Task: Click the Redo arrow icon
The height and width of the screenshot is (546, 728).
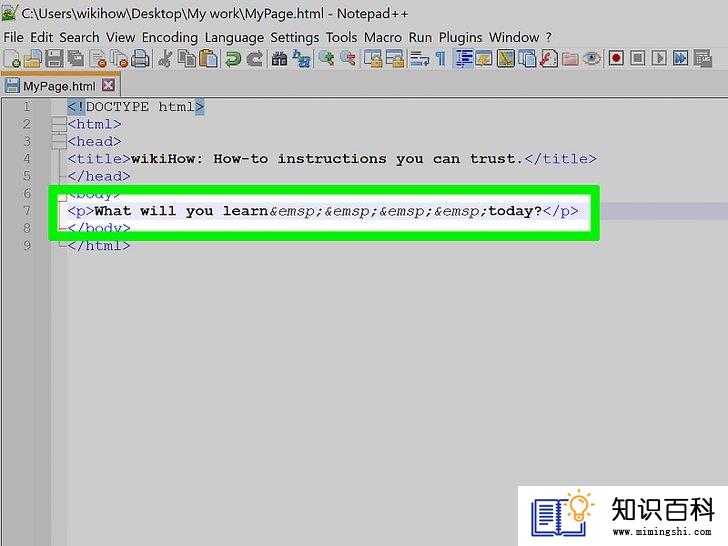Action: point(254,59)
